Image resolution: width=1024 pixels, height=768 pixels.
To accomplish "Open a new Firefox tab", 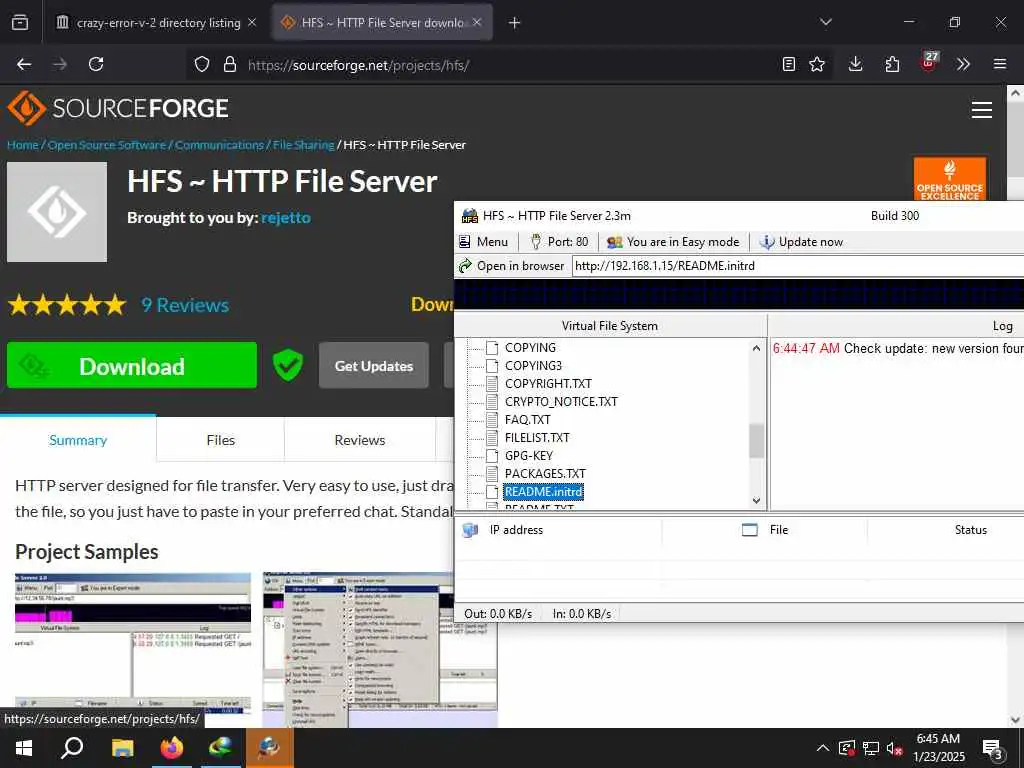I will (515, 23).
